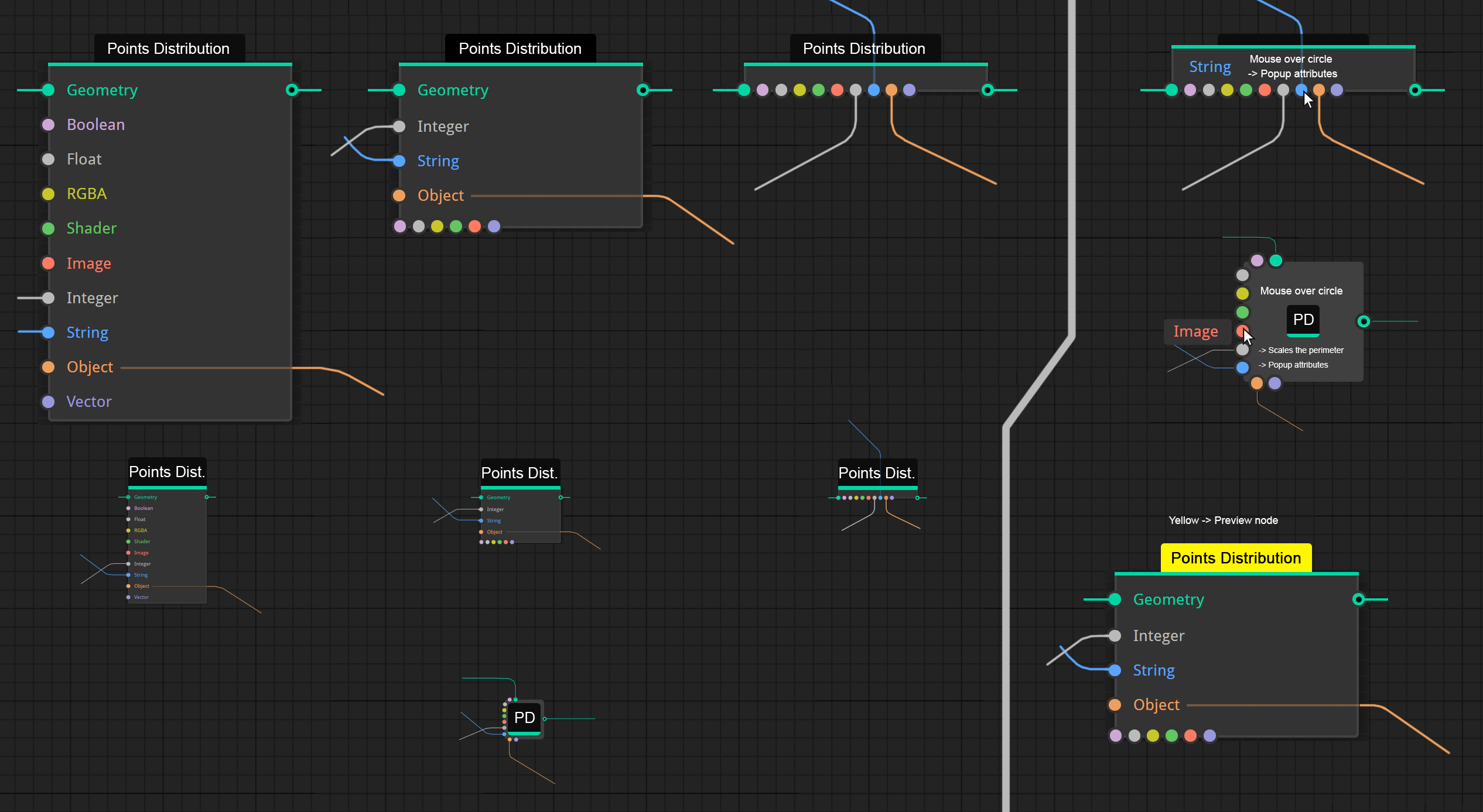Screen dimensions: 1483x812
Task: Click blue socket under cursor near String popup
Action: [x=1301, y=90]
